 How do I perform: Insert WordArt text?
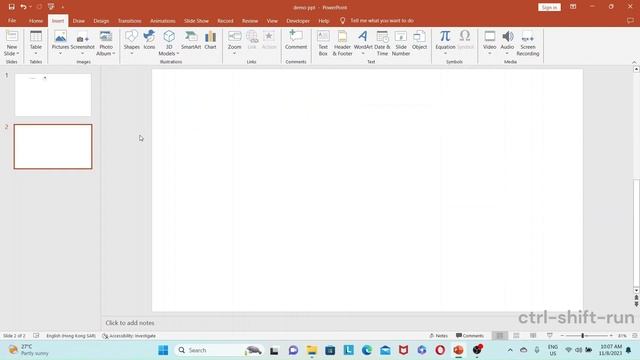tap(363, 43)
